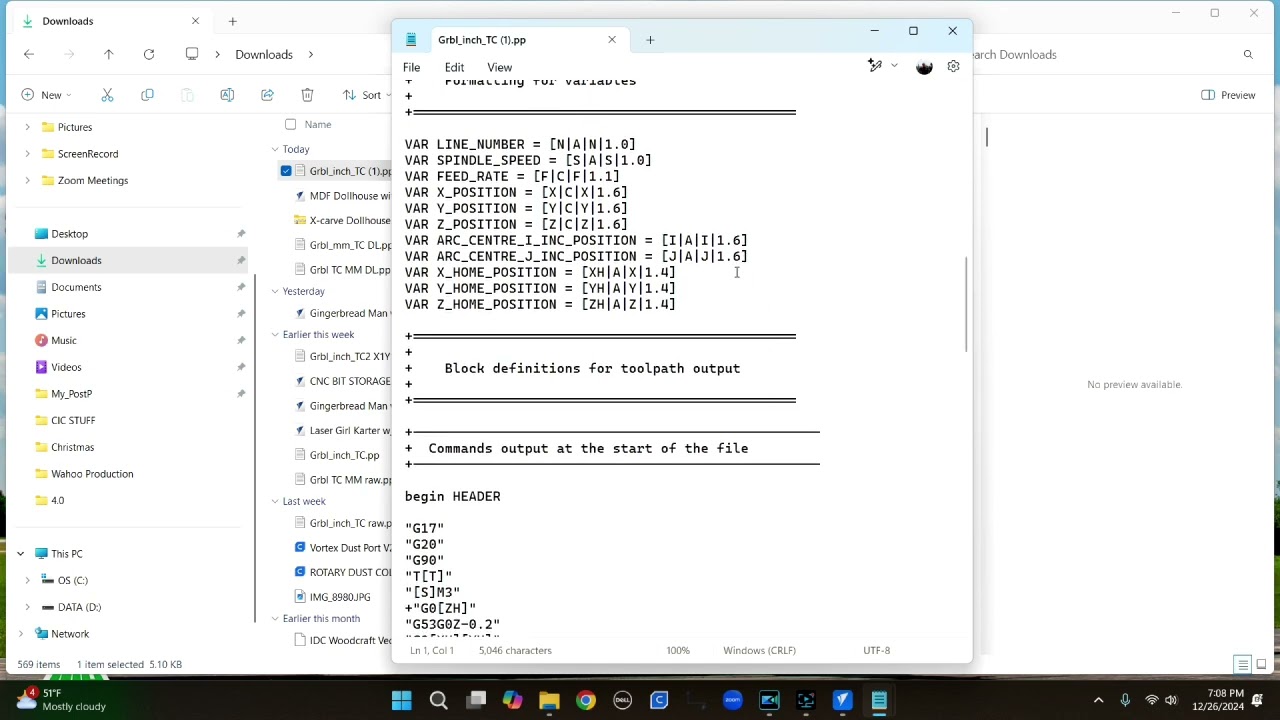This screenshot has width=1280, height=720.
Task: Click the UTF-8 encoding indicator
Action: [876, 650]
